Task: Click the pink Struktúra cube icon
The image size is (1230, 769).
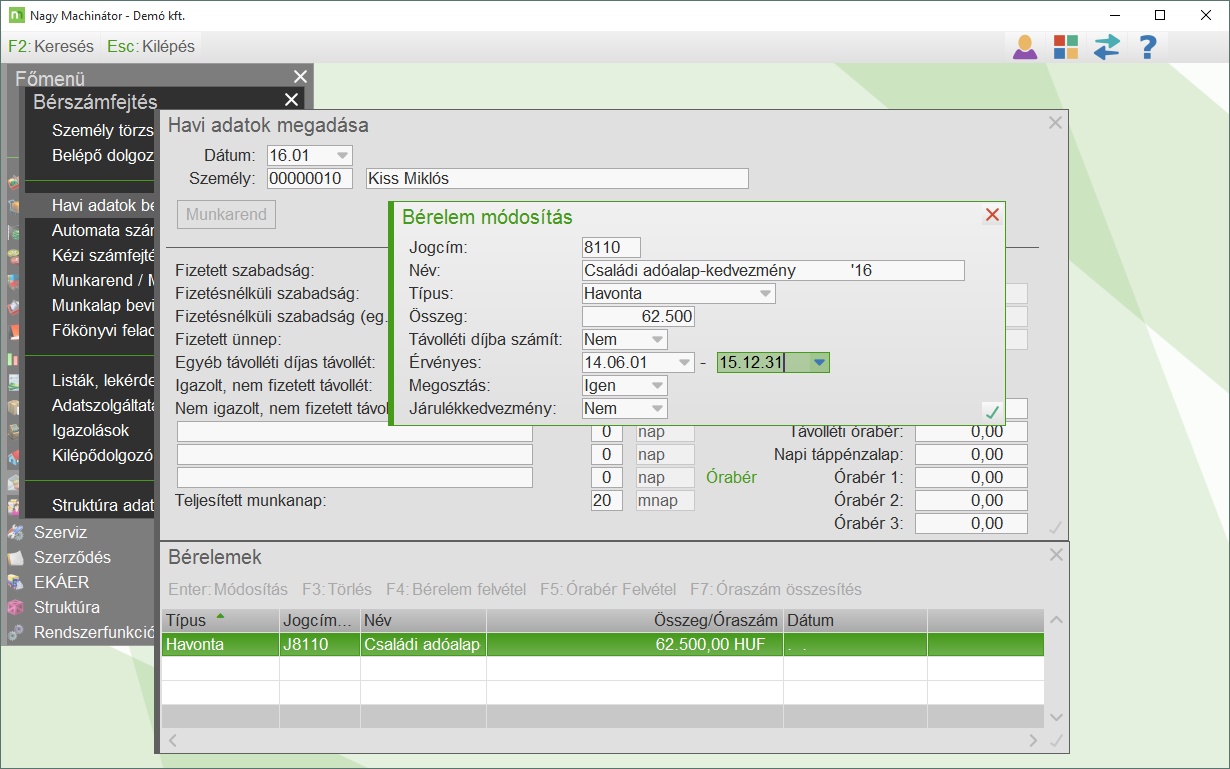Action: tap(15, 607)
